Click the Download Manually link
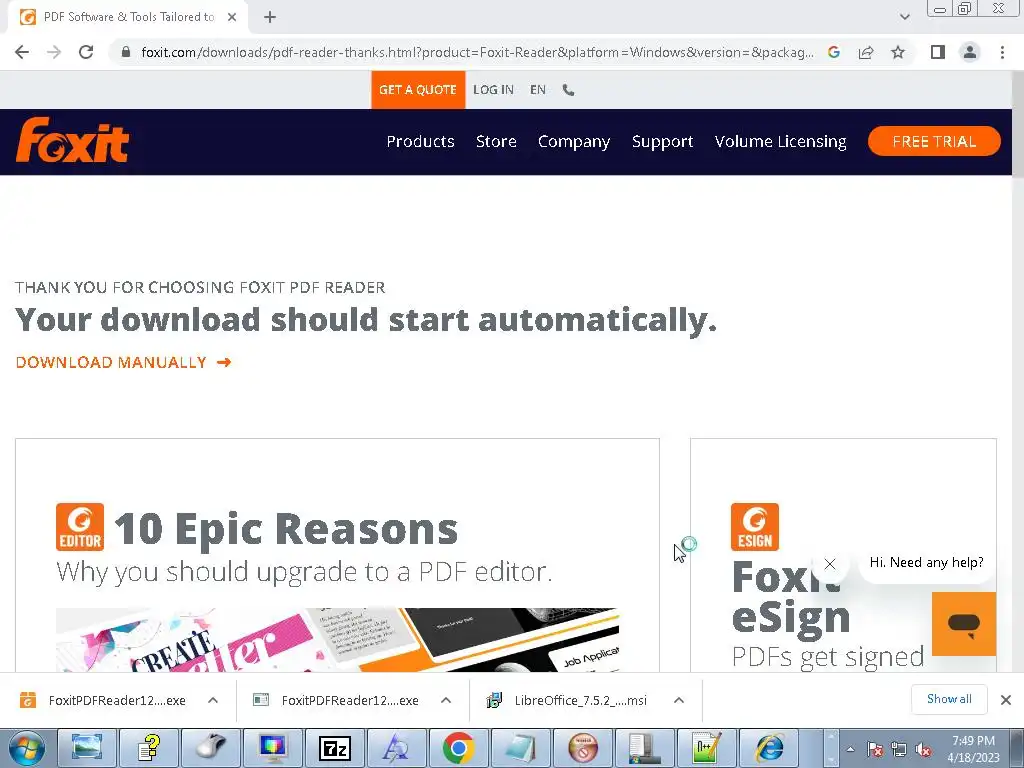 pyautogui.click(x=123, y=362)
